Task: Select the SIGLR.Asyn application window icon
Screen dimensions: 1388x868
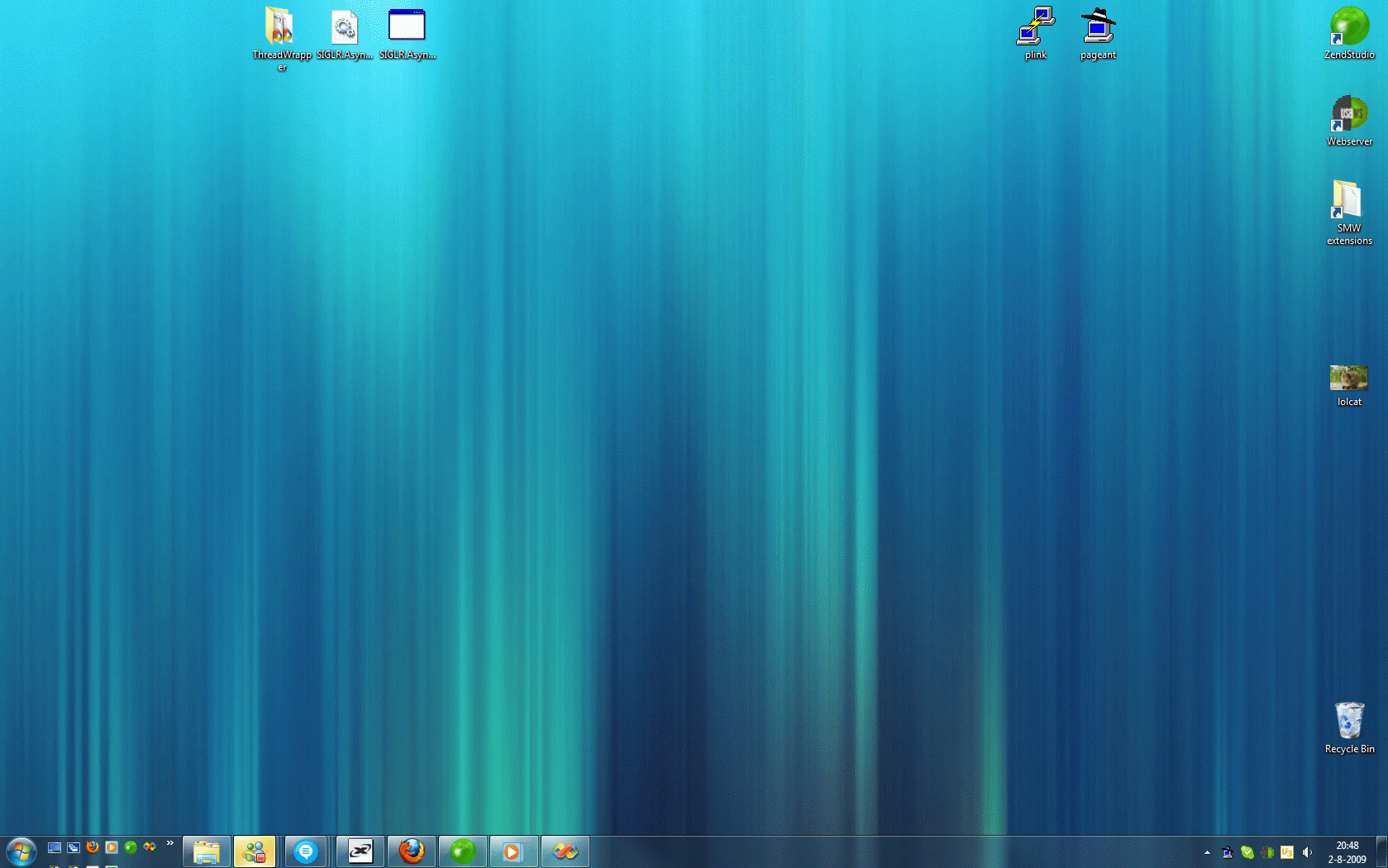Action: pyautogui.click(x=408, y=34)
